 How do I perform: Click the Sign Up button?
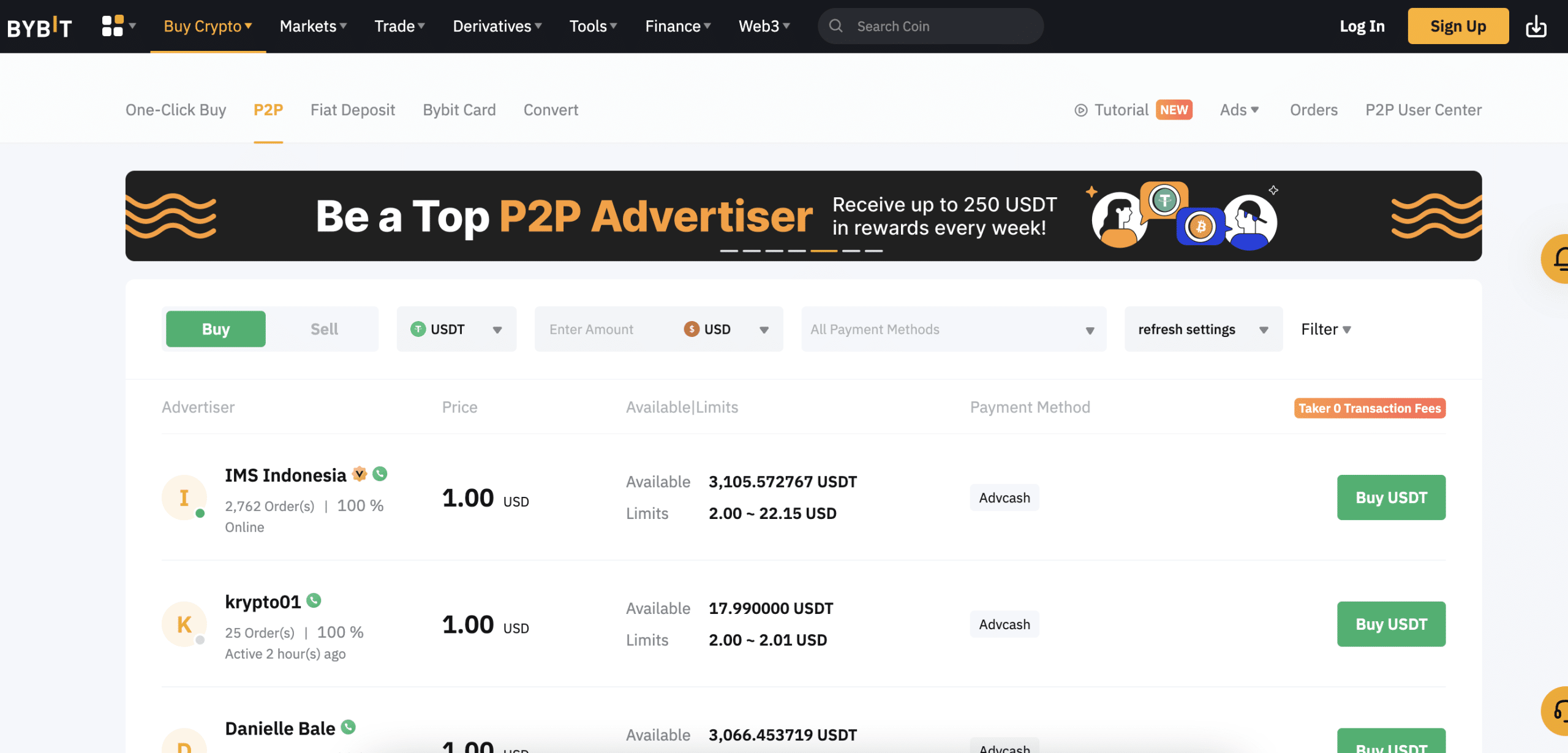click(1458, 26)
